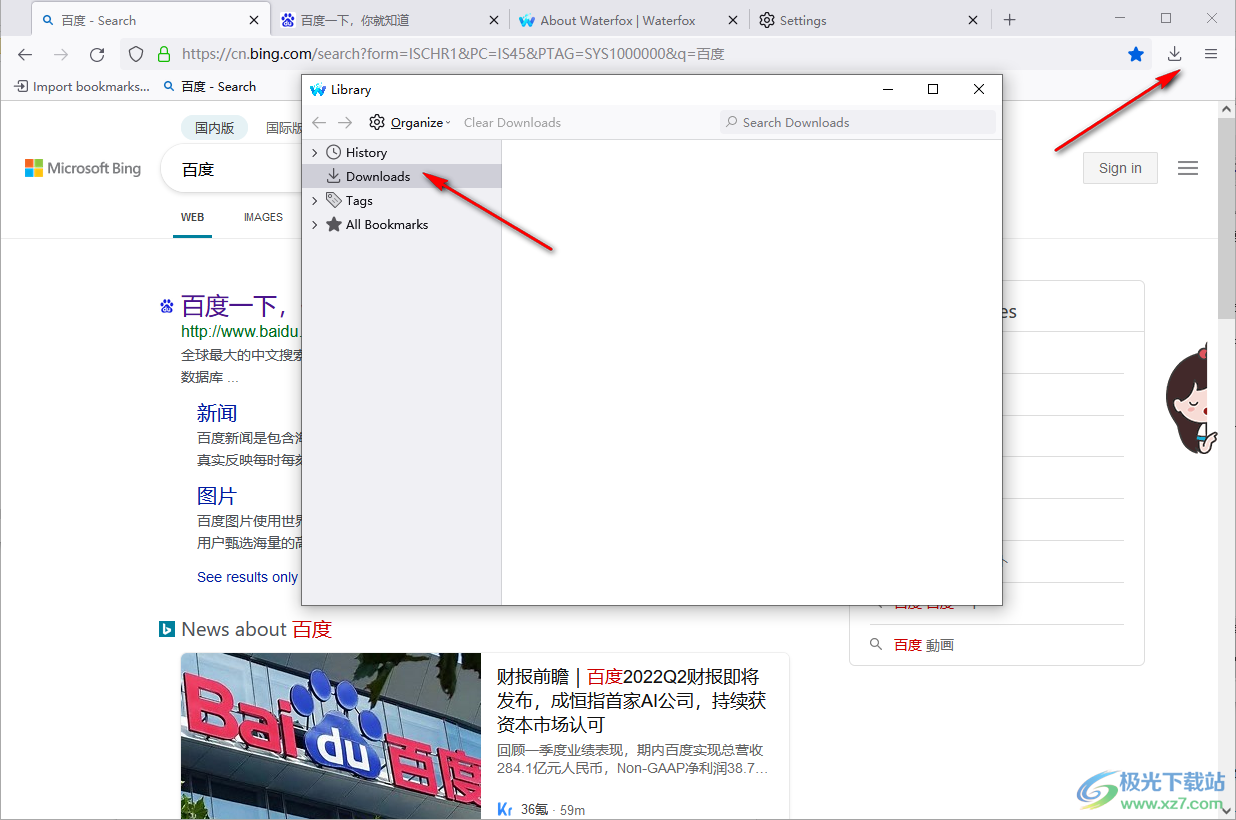Click the Library window's back arrow

coord(319,122)
